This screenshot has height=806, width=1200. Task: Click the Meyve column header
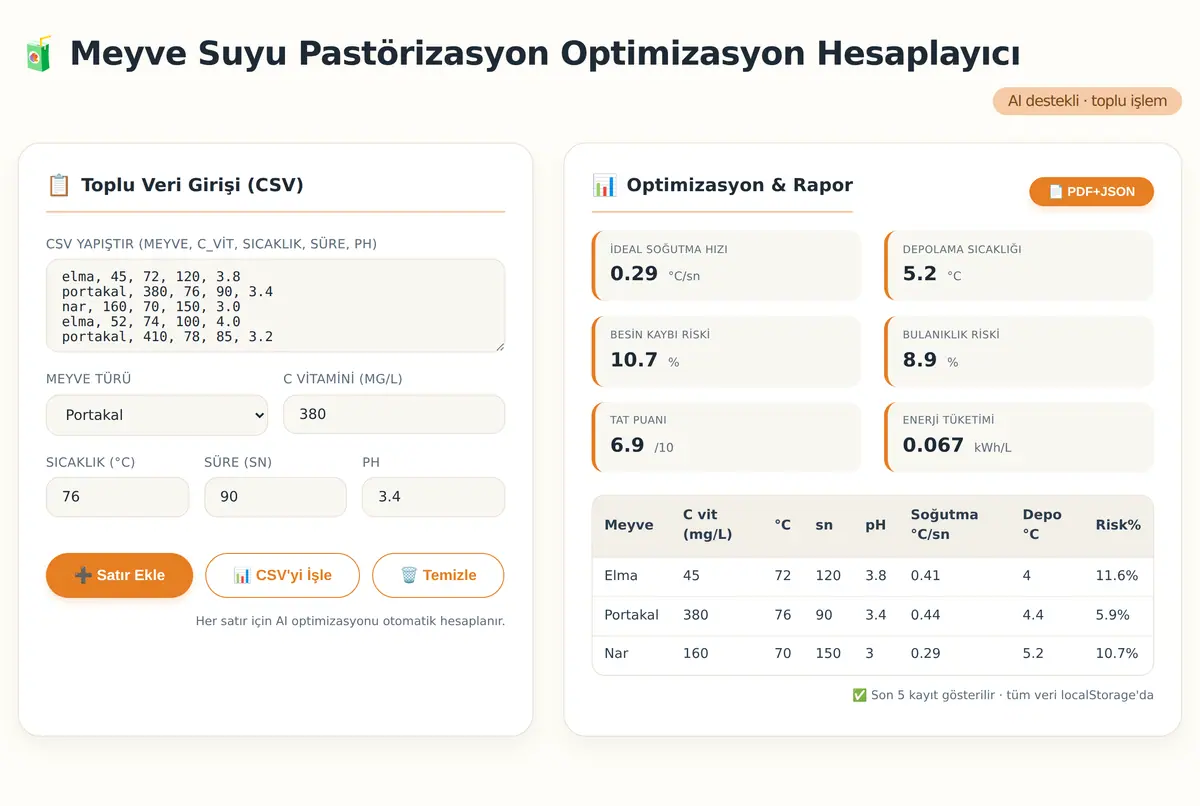(629, 525)
